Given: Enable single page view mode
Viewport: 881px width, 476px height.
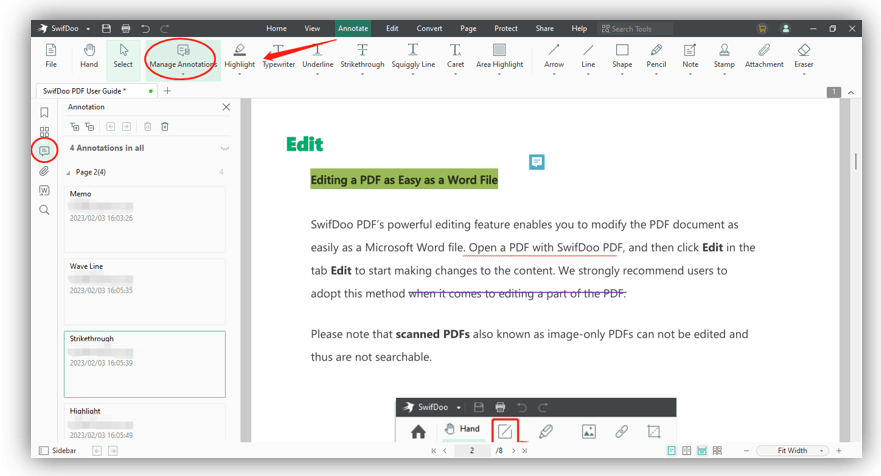Looking at the screenshot, I should tap(671, 451).
